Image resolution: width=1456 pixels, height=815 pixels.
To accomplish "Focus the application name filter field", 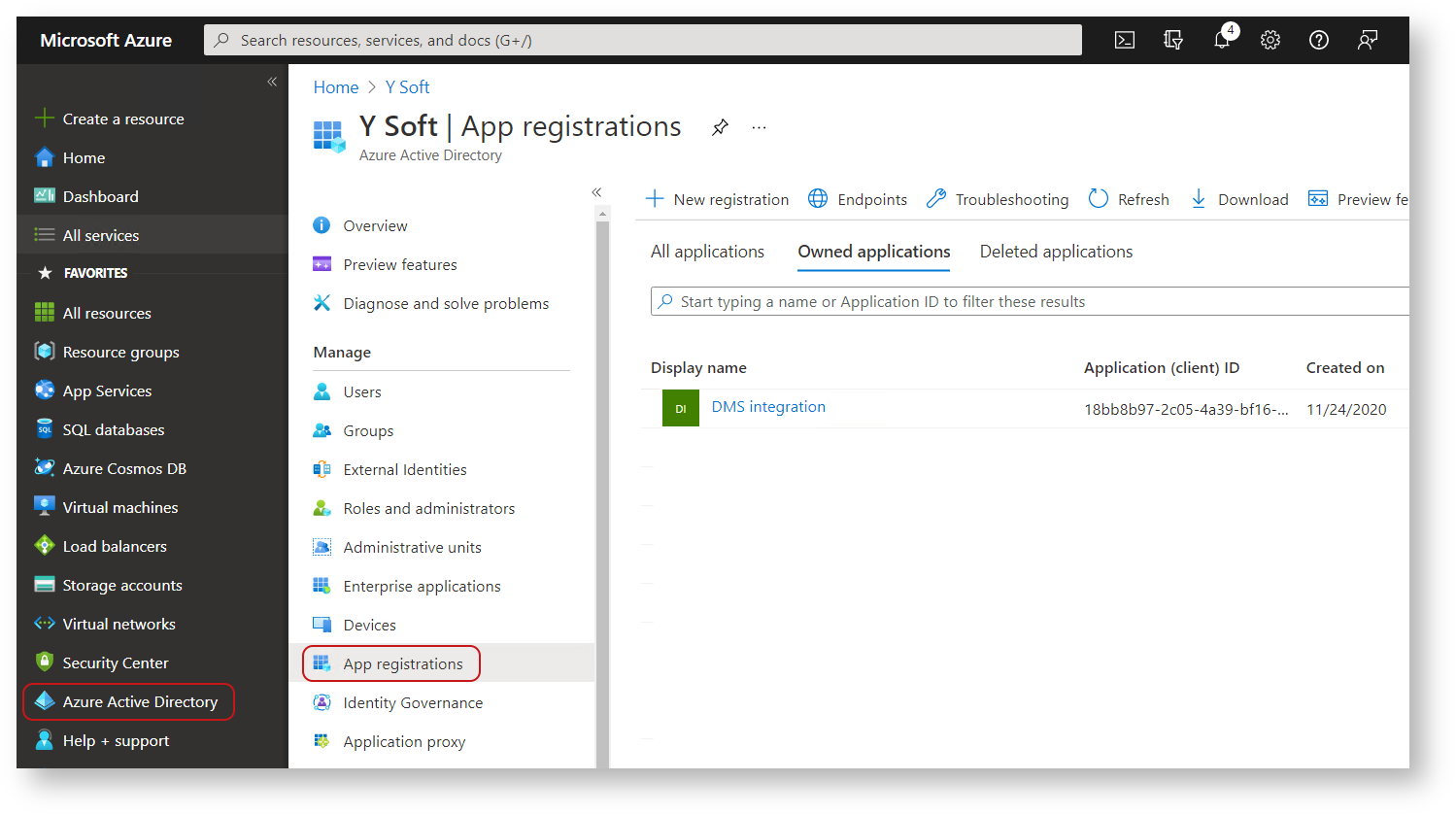I will (x=1030, y=301).
